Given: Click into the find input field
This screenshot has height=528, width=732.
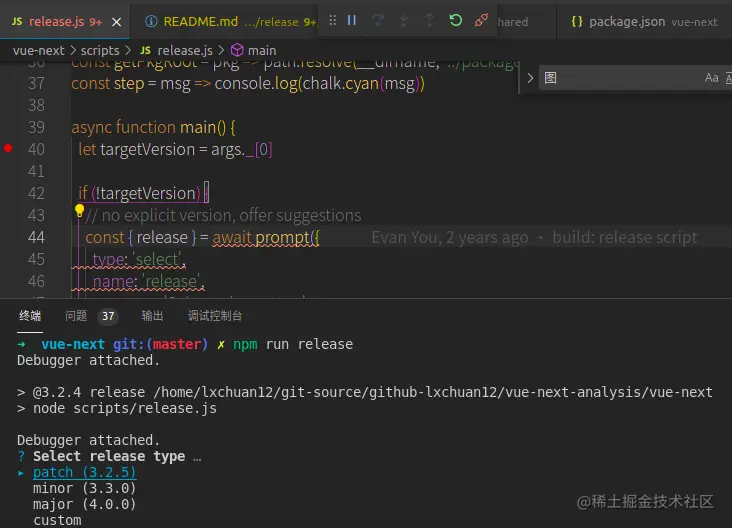Looking at the screenshot, I should [x=623, y=78].
